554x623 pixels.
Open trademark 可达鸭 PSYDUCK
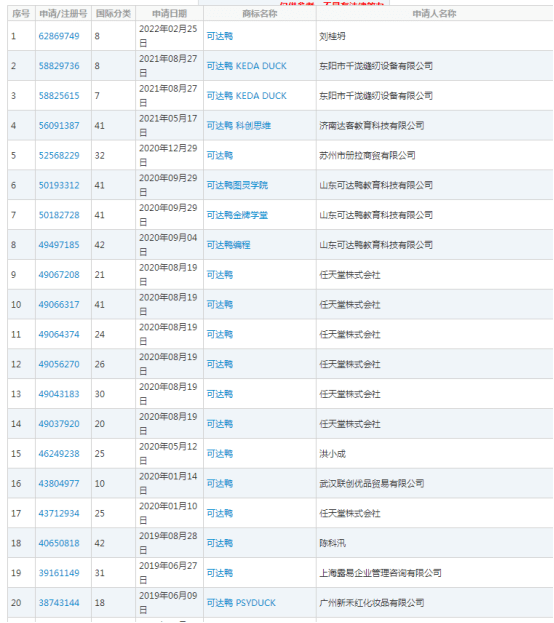click(x=241, y=603)
